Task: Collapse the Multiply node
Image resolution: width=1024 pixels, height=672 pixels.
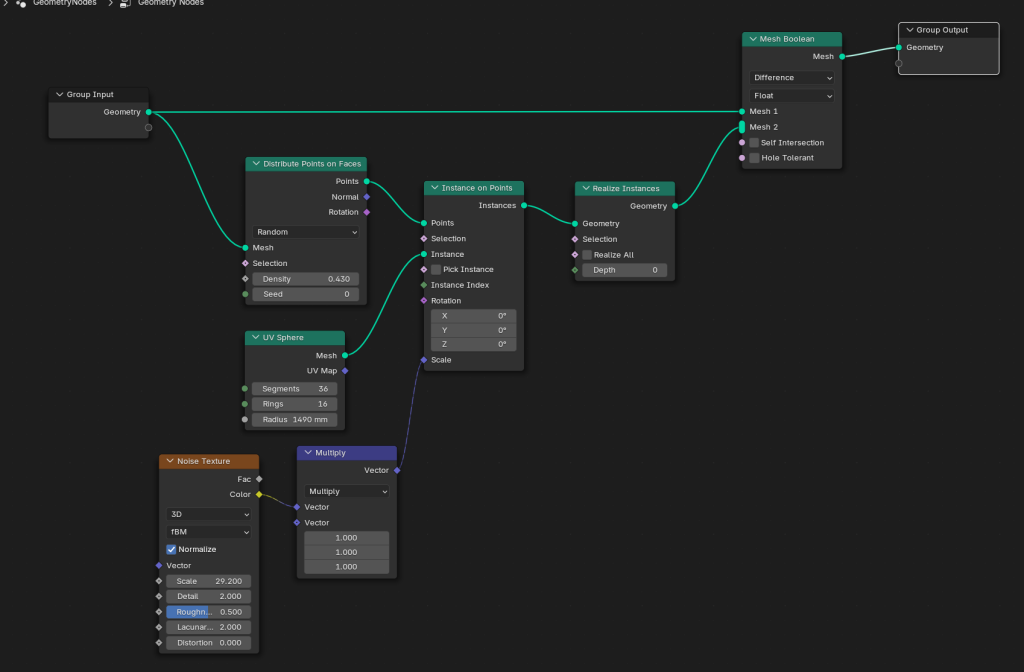Action: coord(308,453)
